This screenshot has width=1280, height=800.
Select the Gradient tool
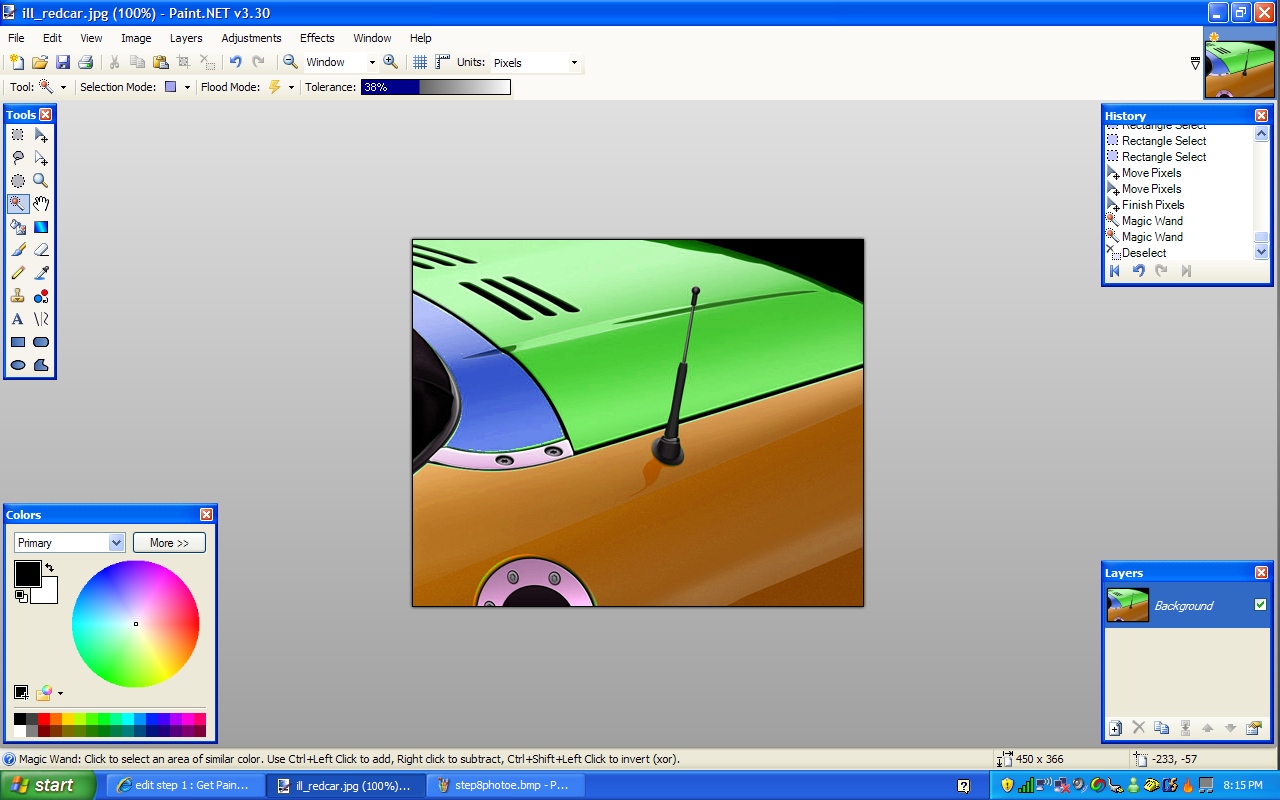coord(41,226)
